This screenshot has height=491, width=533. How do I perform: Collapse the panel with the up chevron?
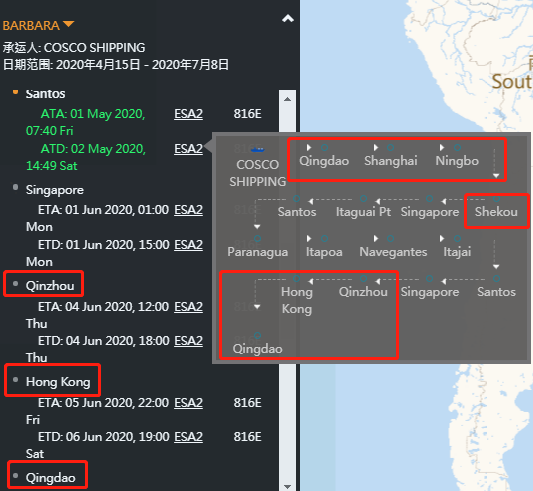point(288,18)
